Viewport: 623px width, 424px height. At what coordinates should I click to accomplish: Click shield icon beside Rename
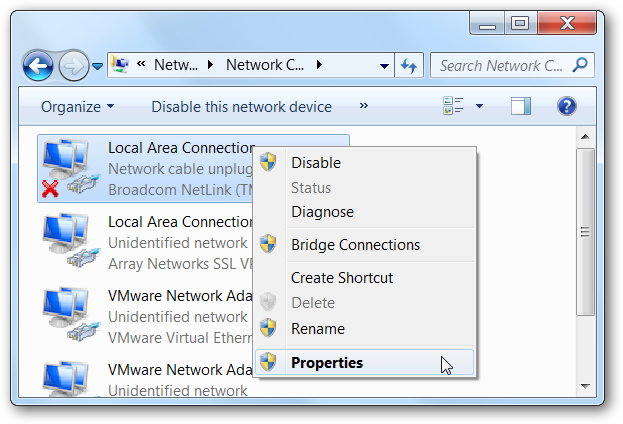pos(268,327)
